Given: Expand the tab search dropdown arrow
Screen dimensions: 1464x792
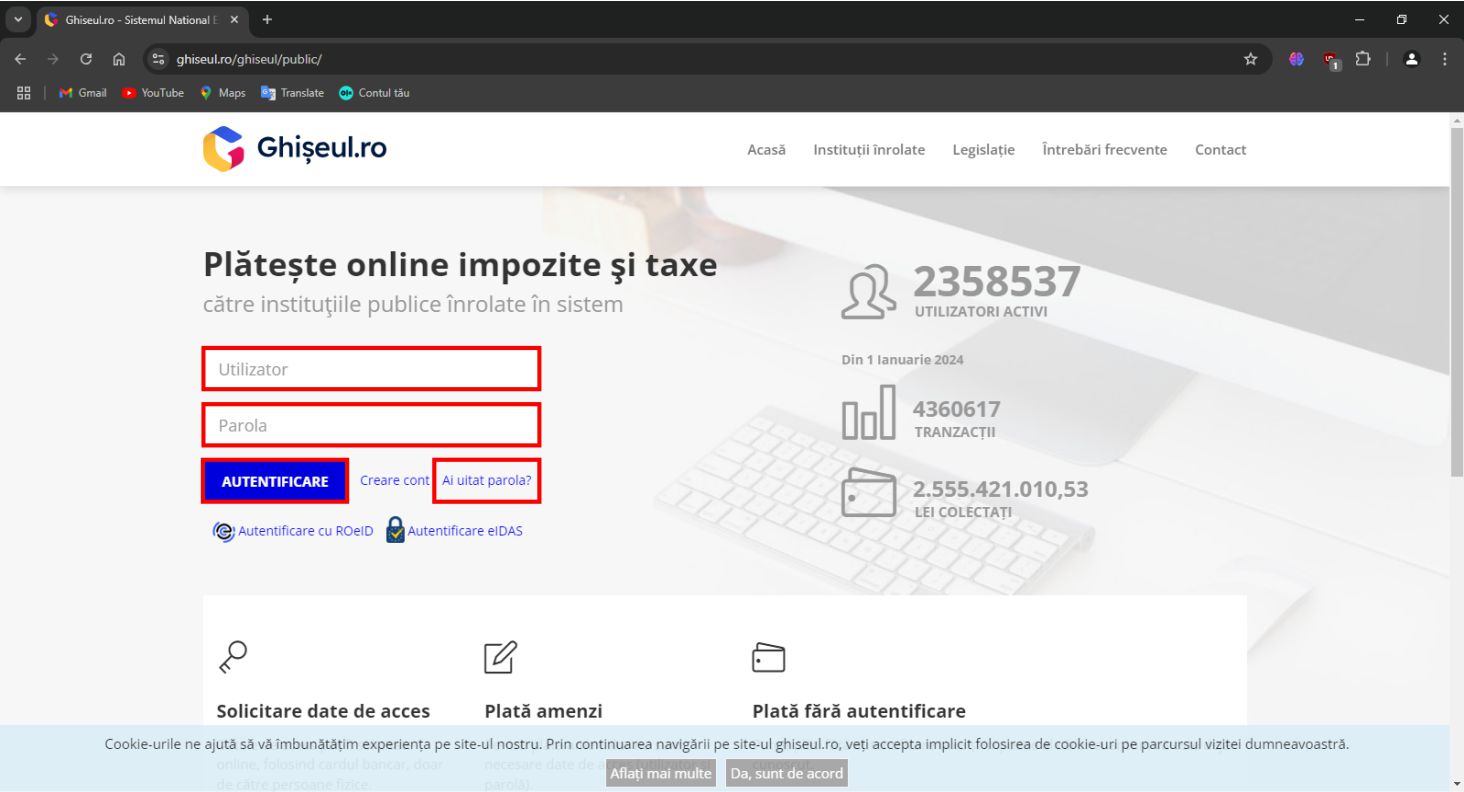Looking at the screenshot, I should [17, 20].
